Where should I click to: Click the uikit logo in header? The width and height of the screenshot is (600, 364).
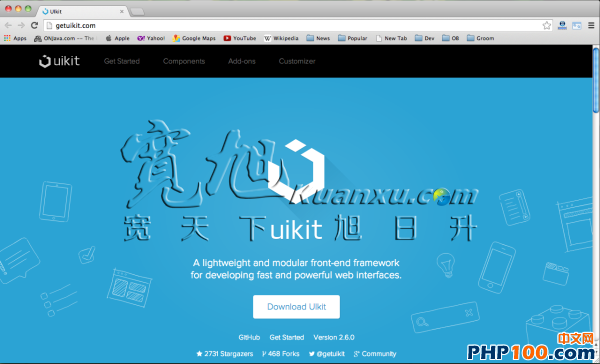[x=59, y=61]
